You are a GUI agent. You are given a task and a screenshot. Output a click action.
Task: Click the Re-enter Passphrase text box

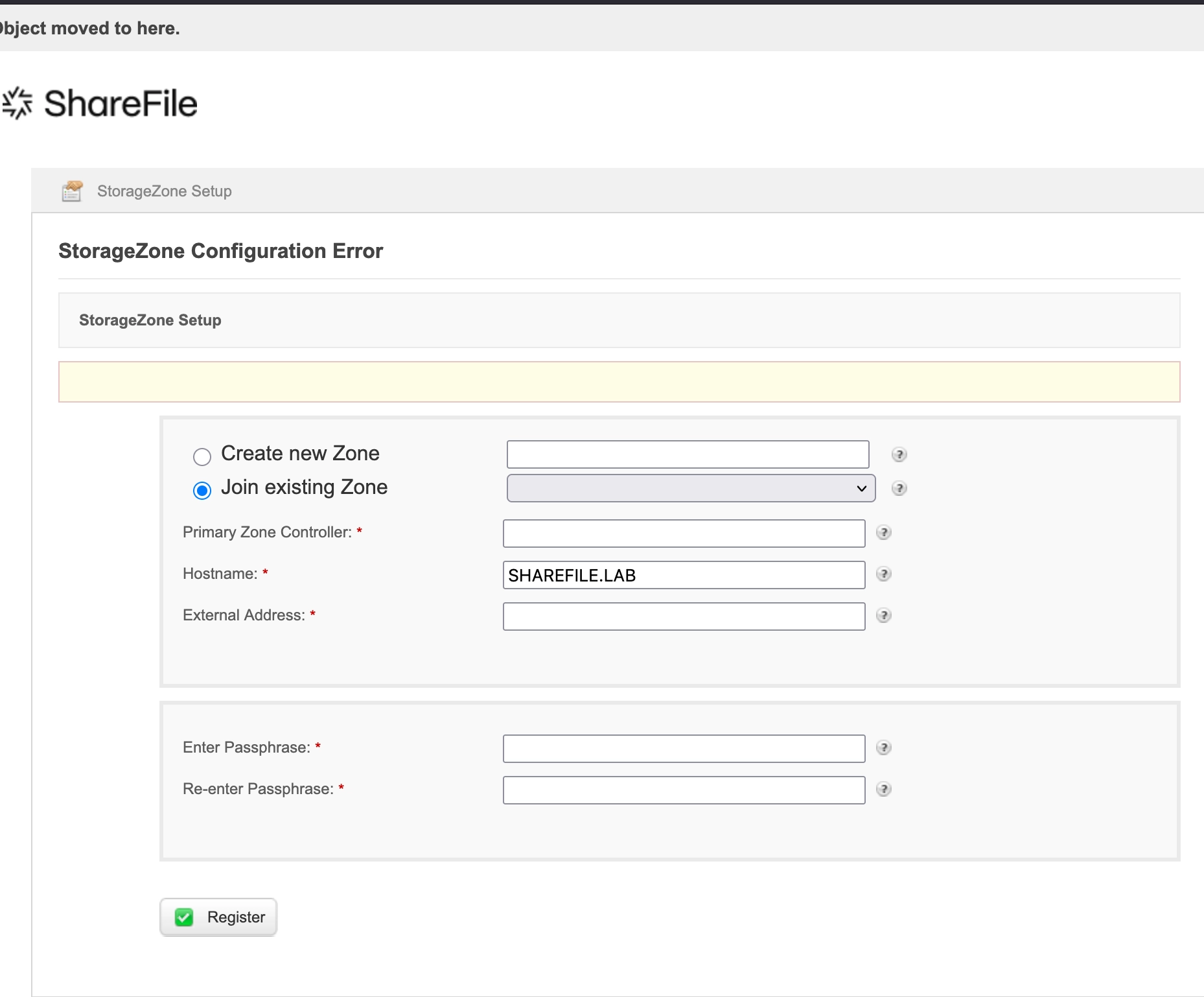tap(684, 790)
